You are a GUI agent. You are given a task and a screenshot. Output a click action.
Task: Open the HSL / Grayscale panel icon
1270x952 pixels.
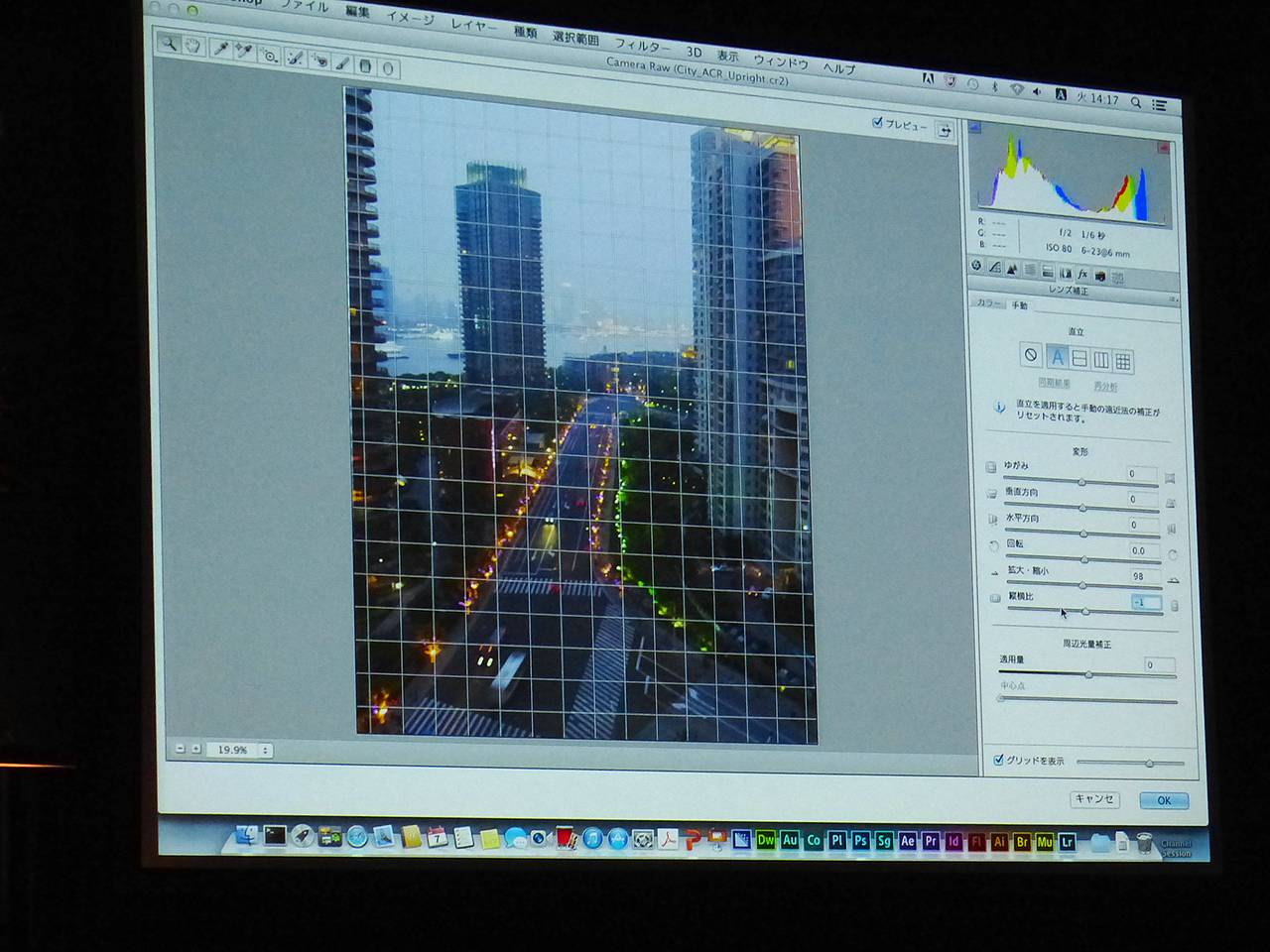1030,270
